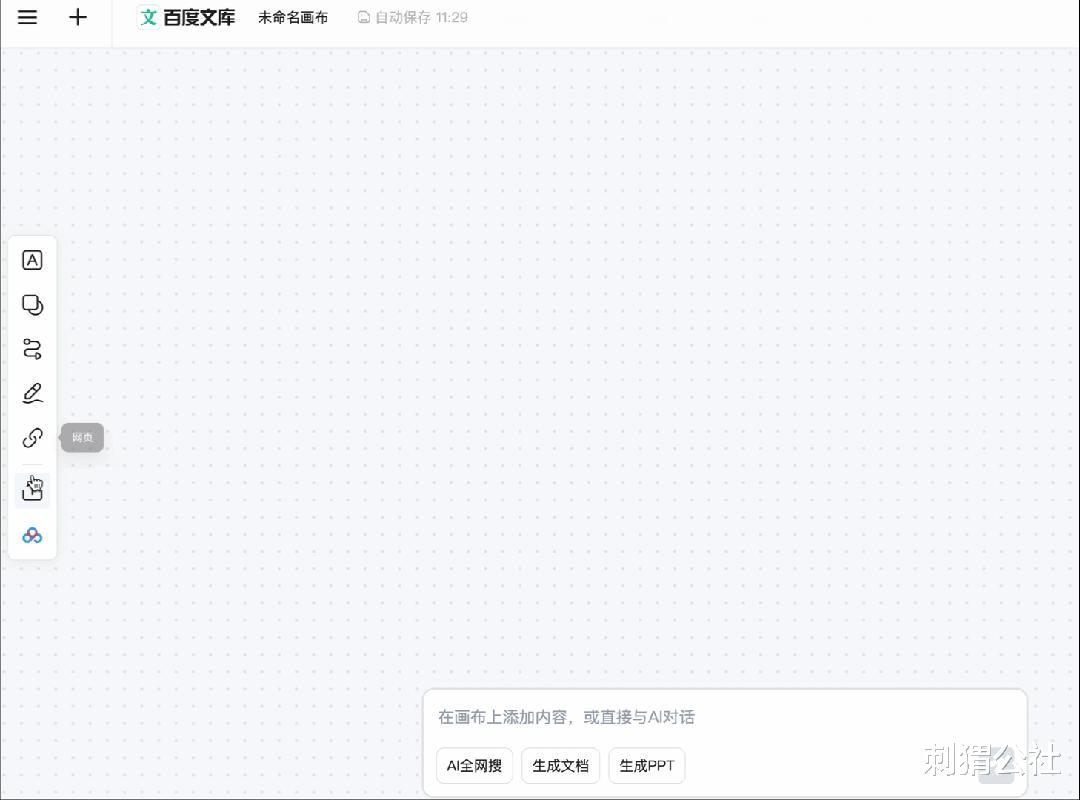Viewport: 1080px width, 800px height.
Task: Open the hamburger menu at top left
Action: coord(28,17)
